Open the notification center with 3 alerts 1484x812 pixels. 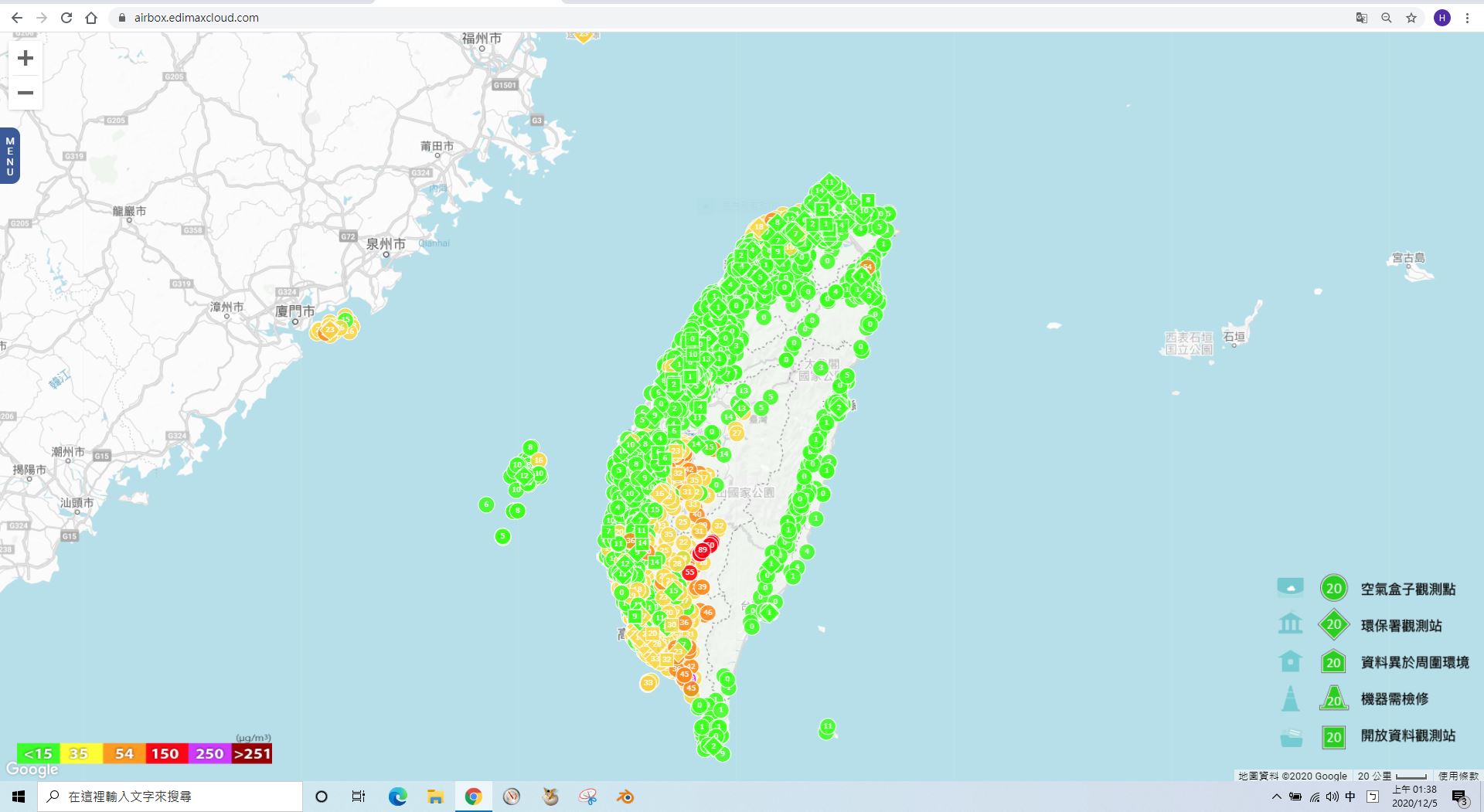tap(1459, 797)
